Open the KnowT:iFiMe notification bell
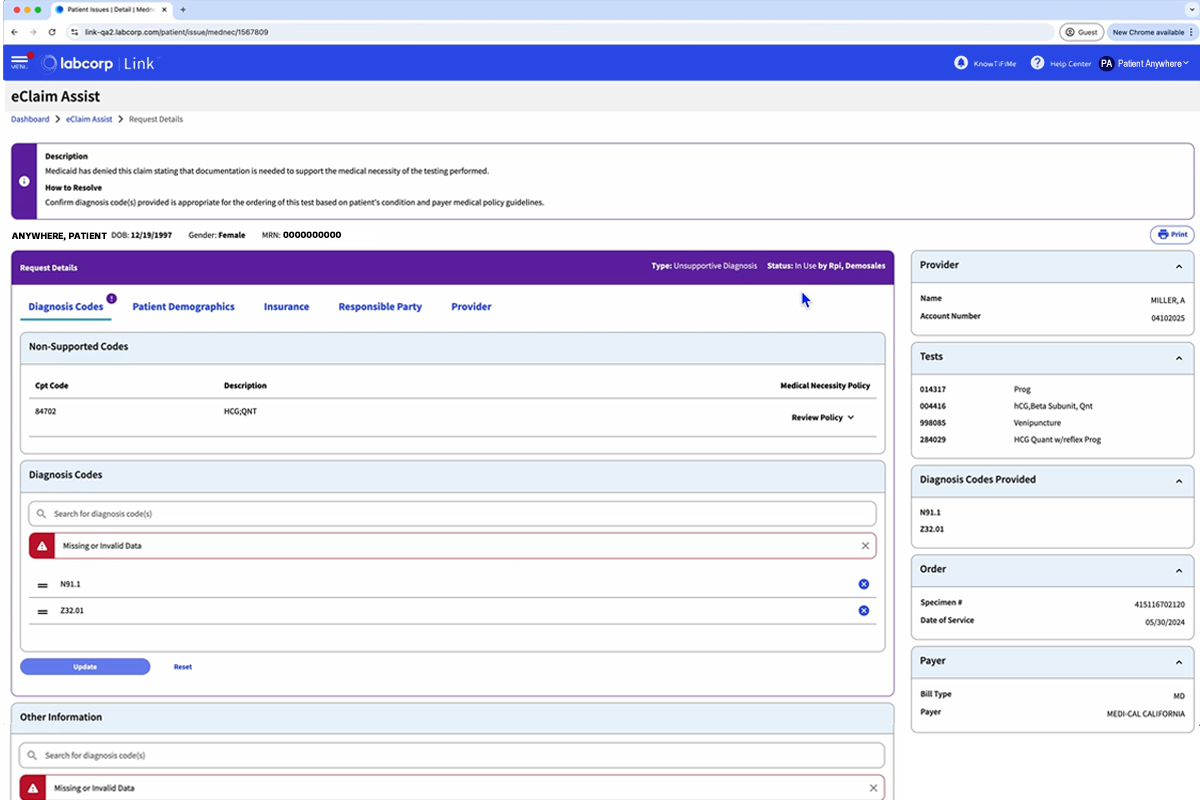This screenshot has height=800, width=1200. [961, 63]
